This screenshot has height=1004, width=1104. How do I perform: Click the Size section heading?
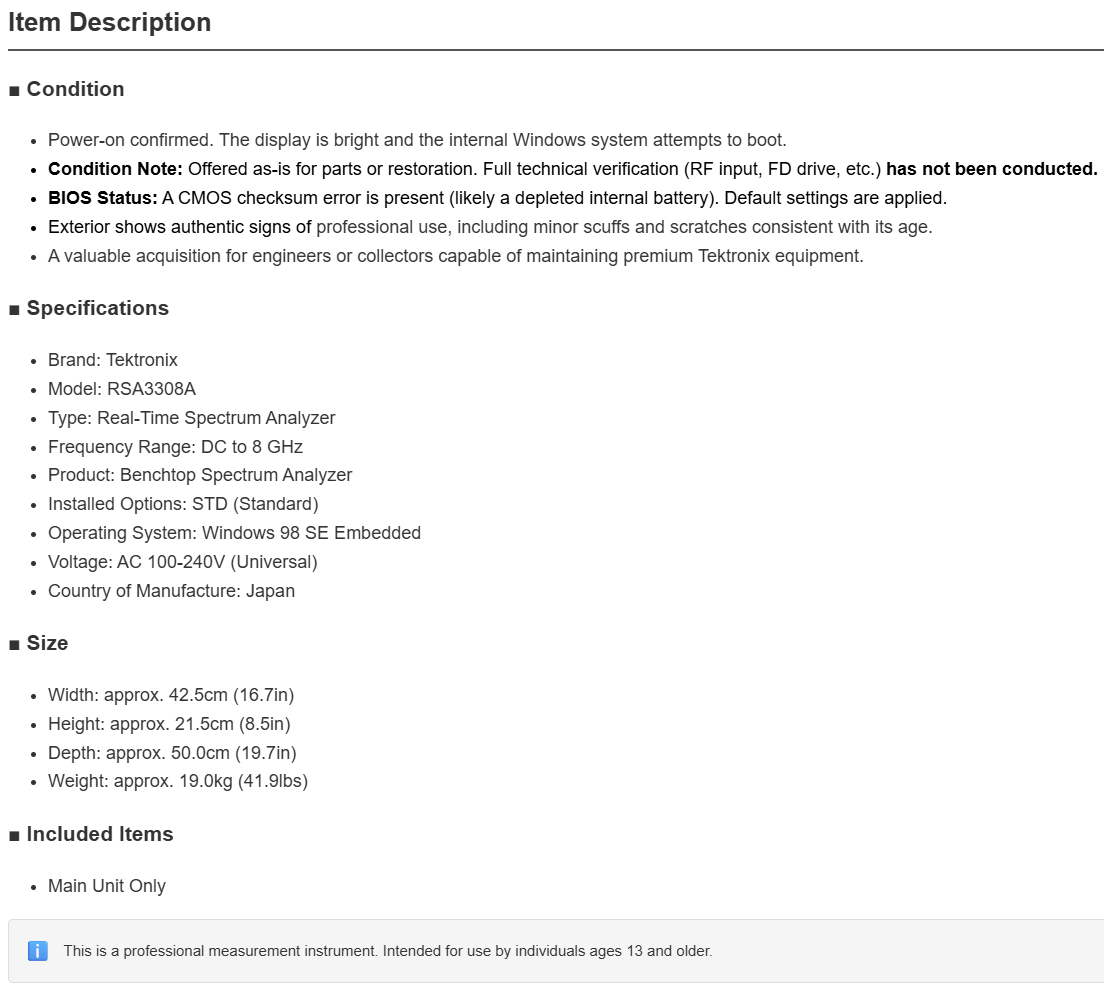point(47,644)
